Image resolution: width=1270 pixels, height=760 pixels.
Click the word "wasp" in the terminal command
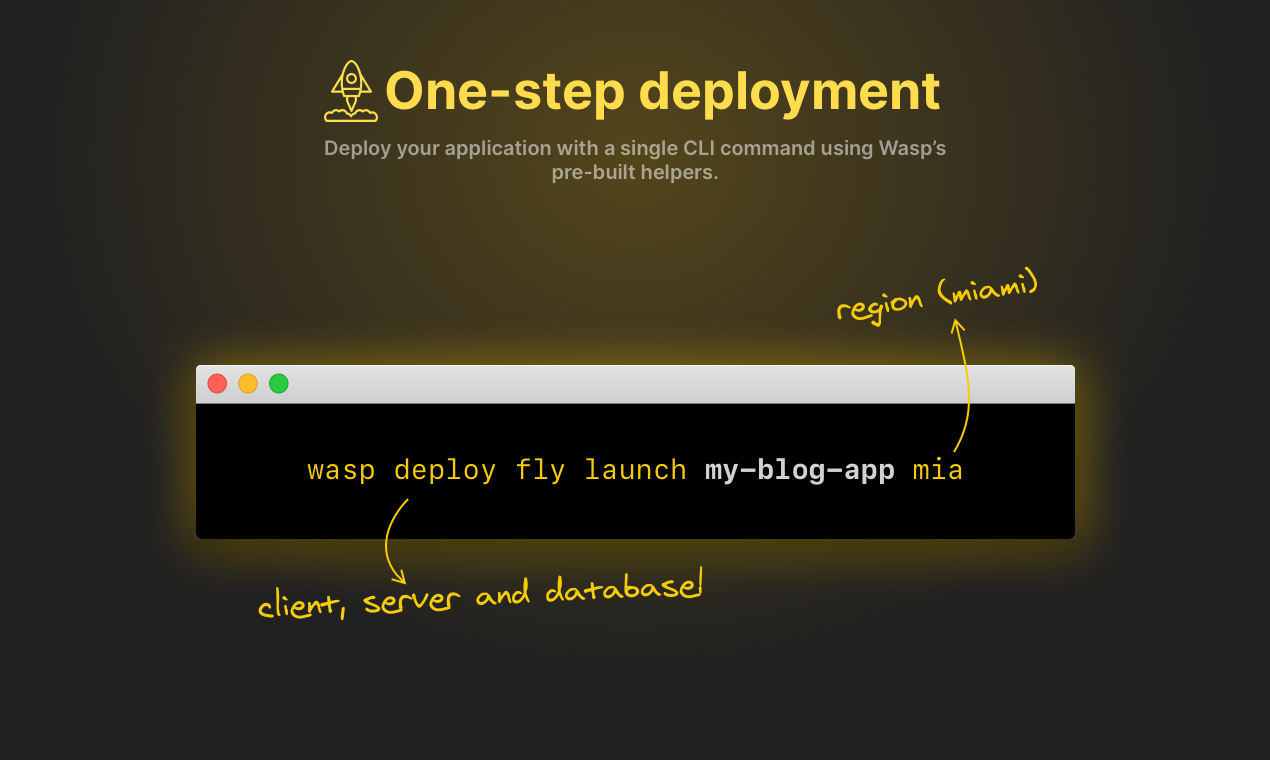pos(341,470)
